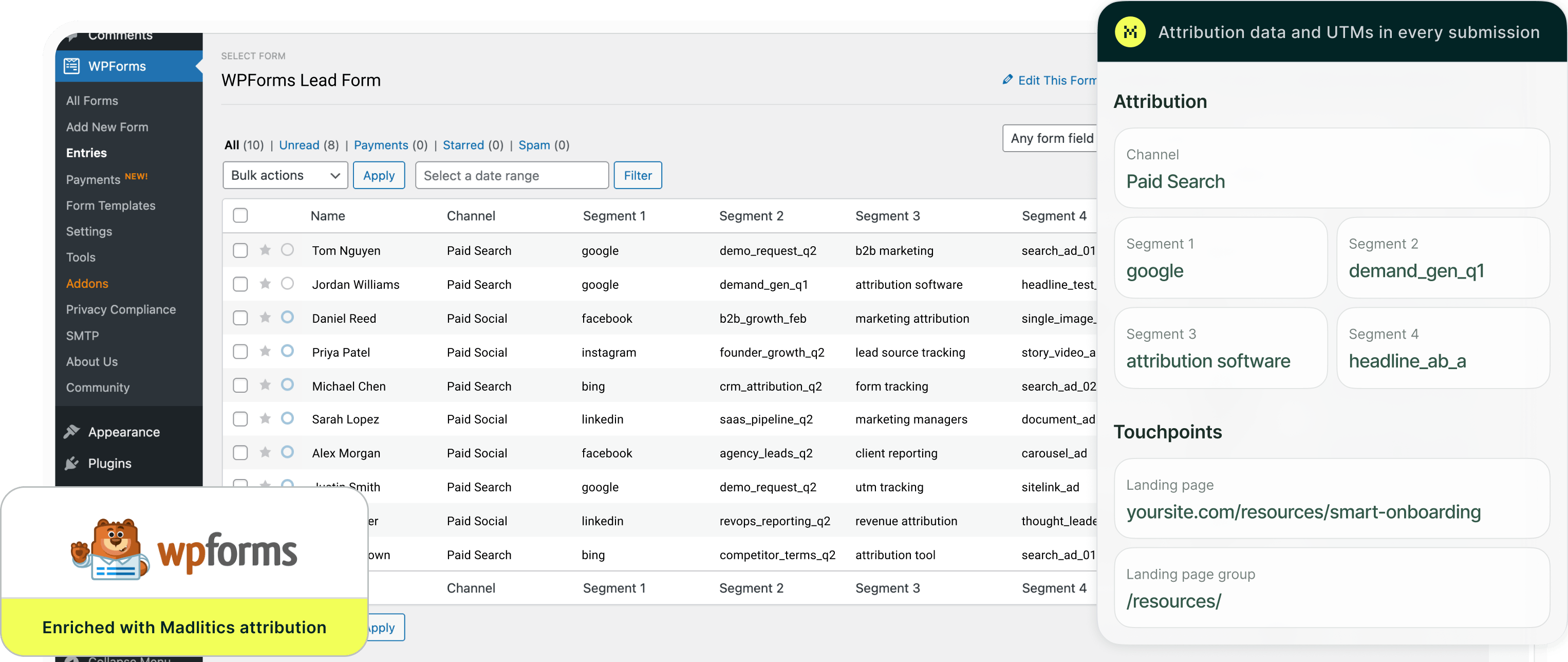Image resolution: width=1568 pixels, height=662 pixels.
Task: Open the Entries submenu item
Action: (x=86, y=153)
